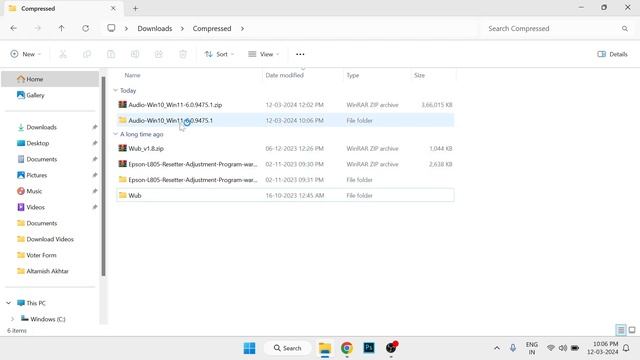Screen dimensions: 640x360
Task: Collapse the A long time ago group
Action: [116, 134]
